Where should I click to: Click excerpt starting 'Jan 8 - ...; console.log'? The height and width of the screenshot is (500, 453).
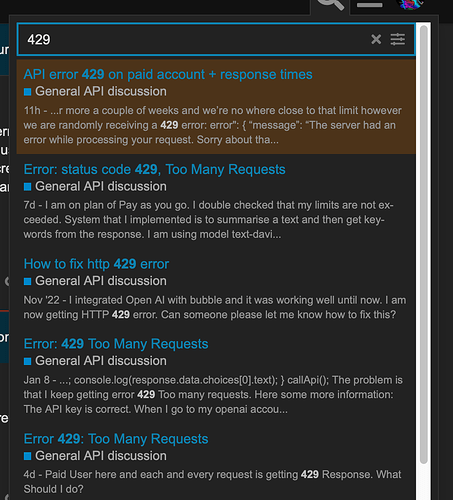pyautogui.click(x=213, y=395)
